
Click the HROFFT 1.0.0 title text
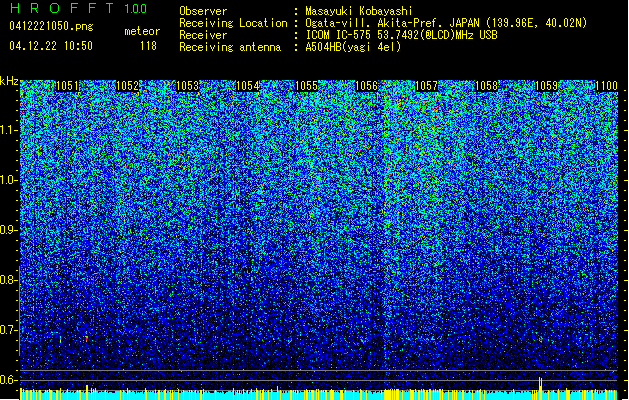(79, 8)
